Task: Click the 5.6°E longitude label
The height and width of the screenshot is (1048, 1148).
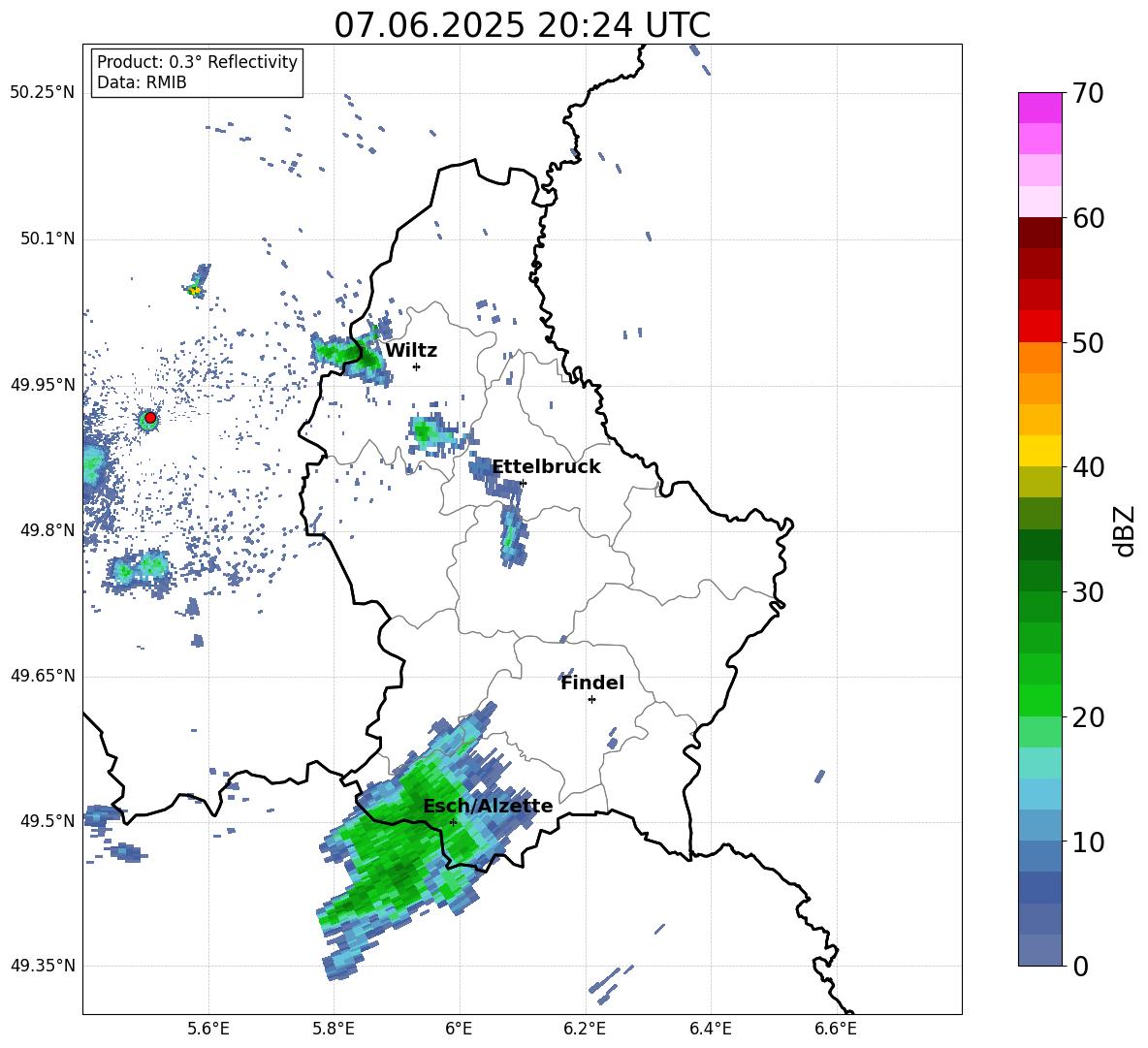Action: [x=208, y=1029]
